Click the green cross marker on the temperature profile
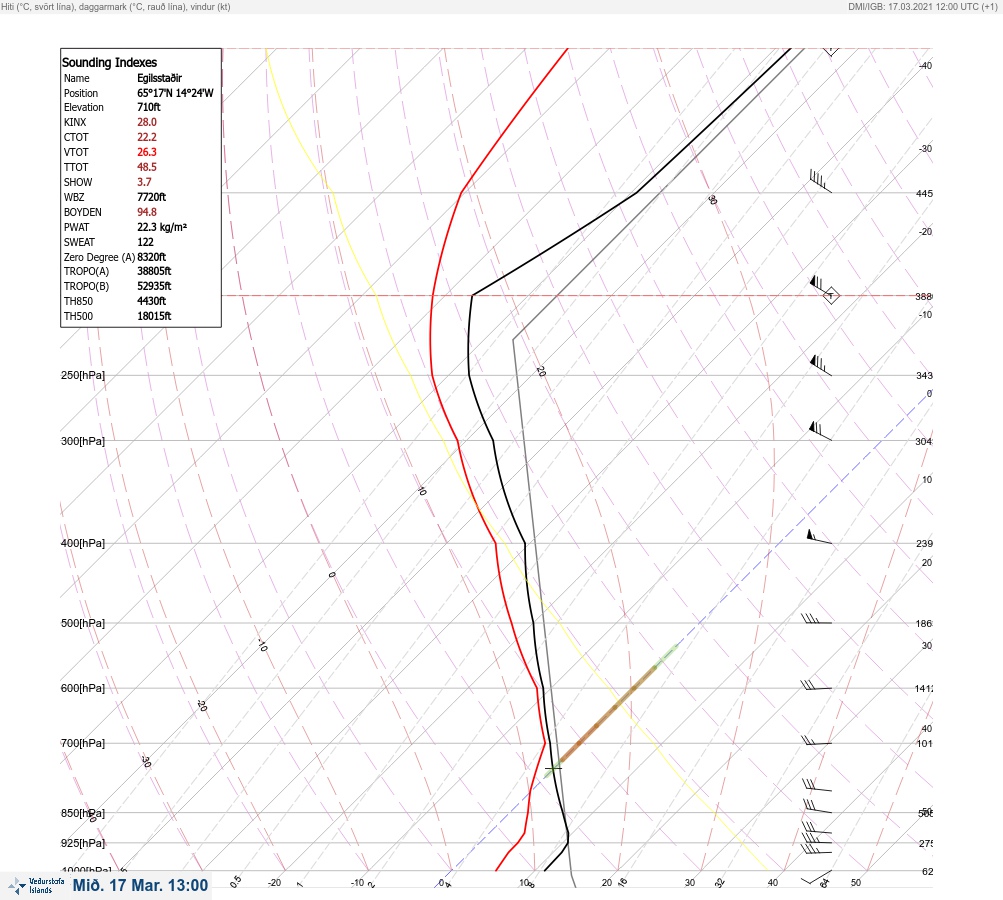1003x900 pixels. coord(553,768)
